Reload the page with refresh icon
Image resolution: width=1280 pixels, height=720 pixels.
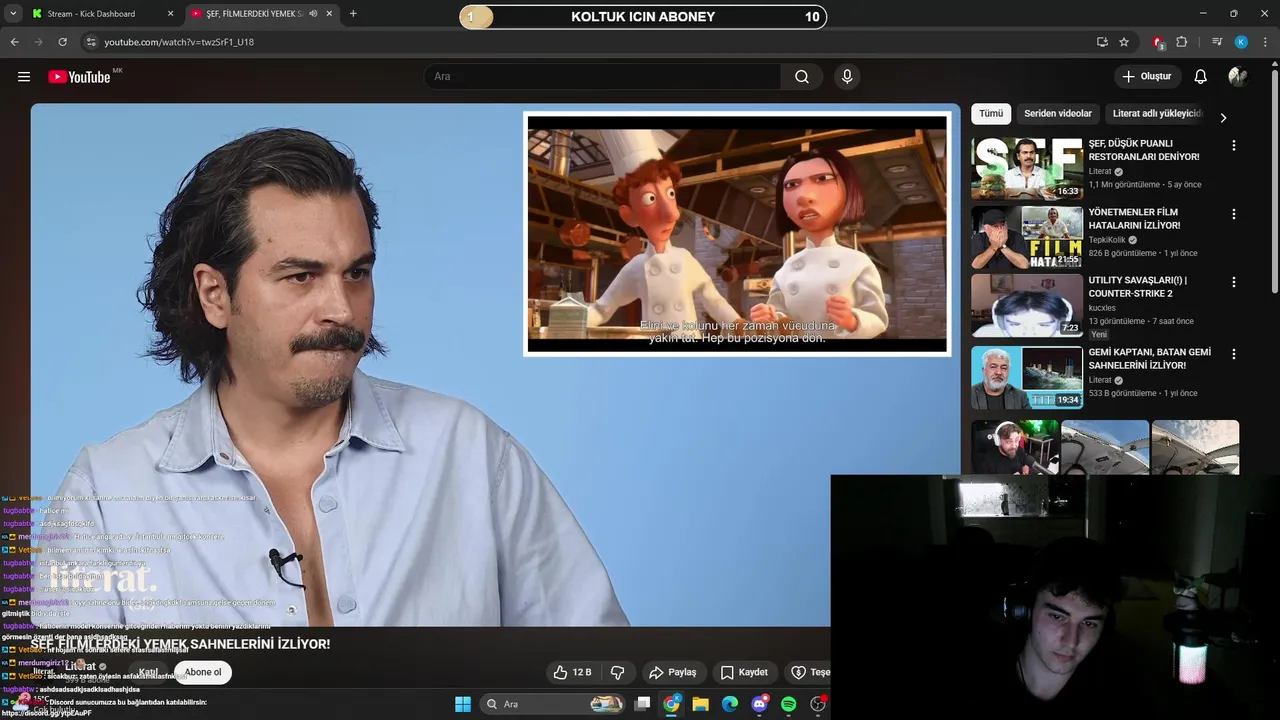tap(62, 42)
